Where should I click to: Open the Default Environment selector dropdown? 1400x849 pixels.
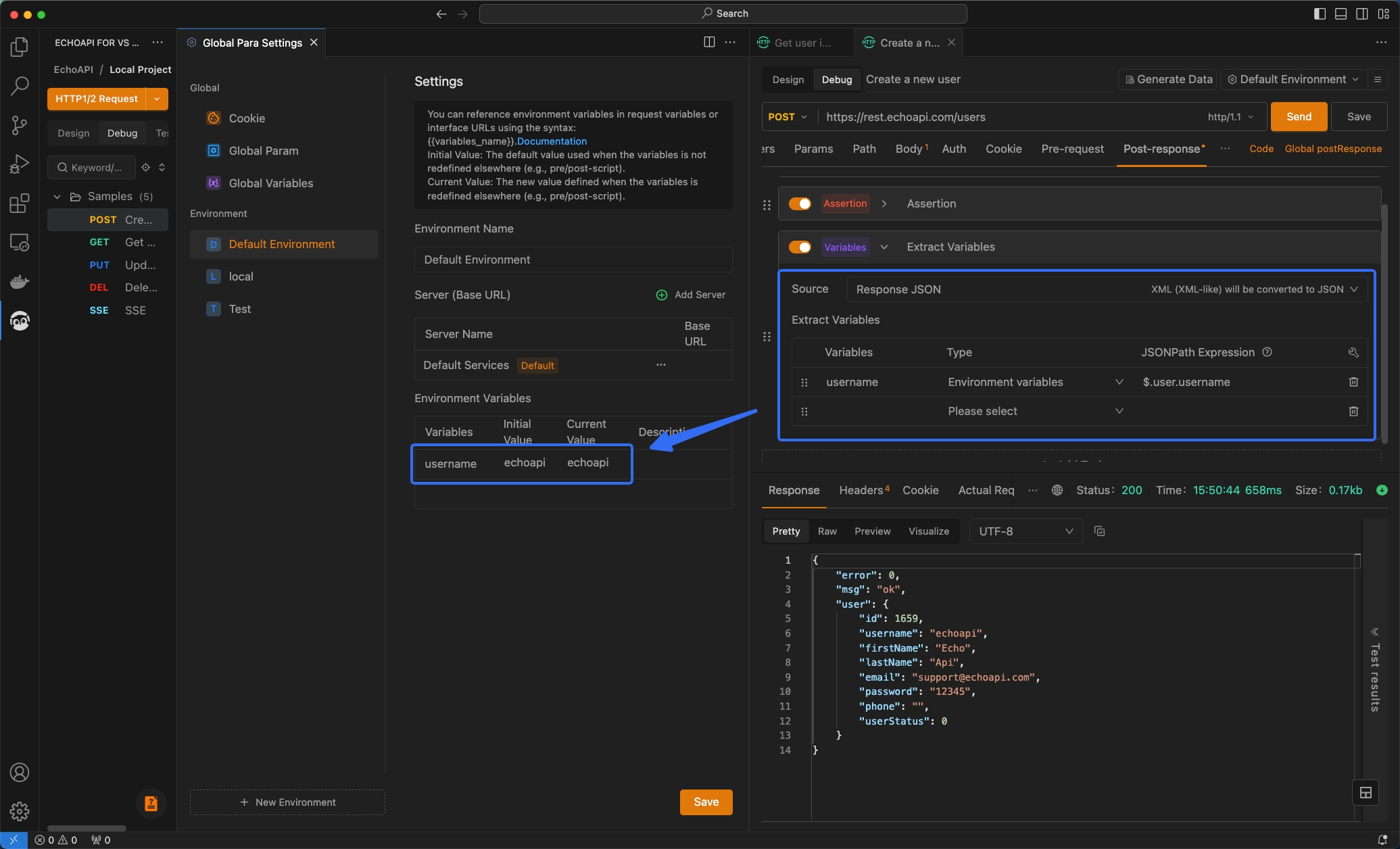pos(1293,80)
